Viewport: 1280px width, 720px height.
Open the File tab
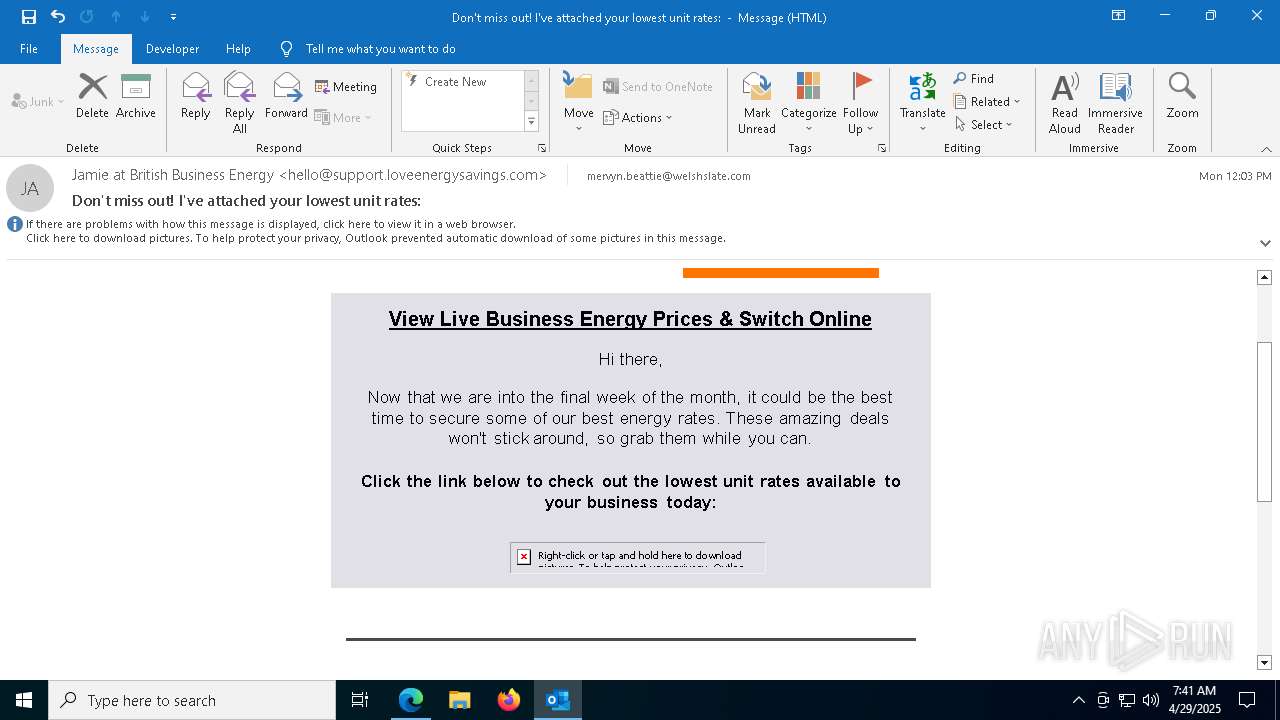coord(29,49)
